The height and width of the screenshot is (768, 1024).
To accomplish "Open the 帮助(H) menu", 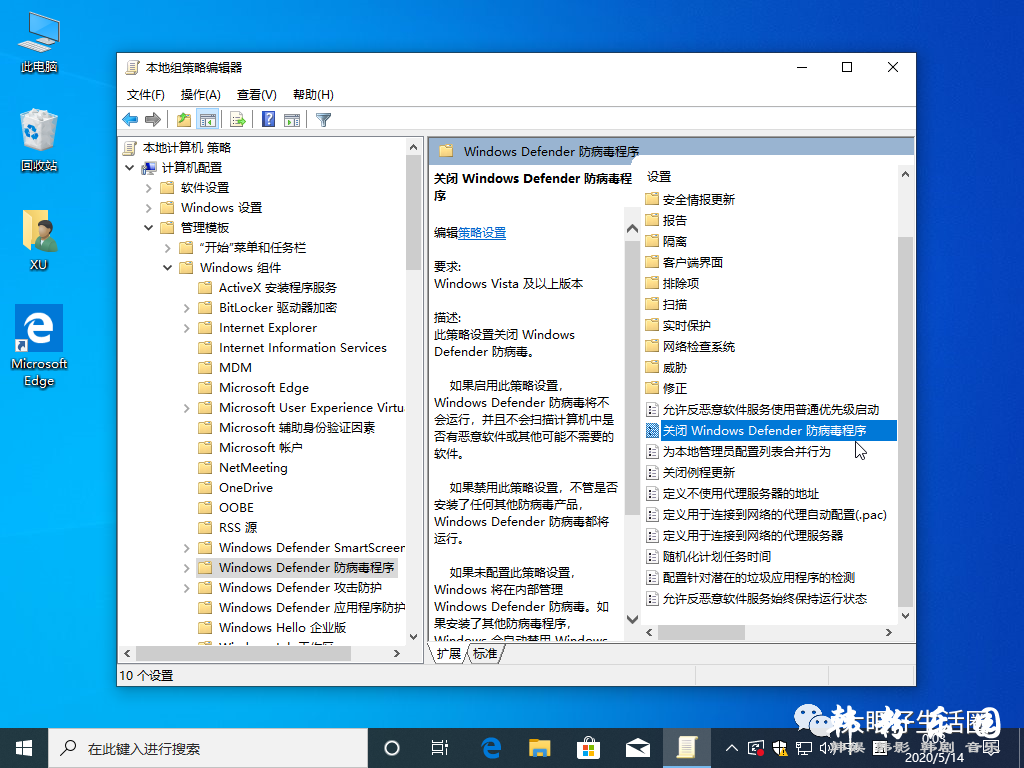I will [x=313, y=95].
